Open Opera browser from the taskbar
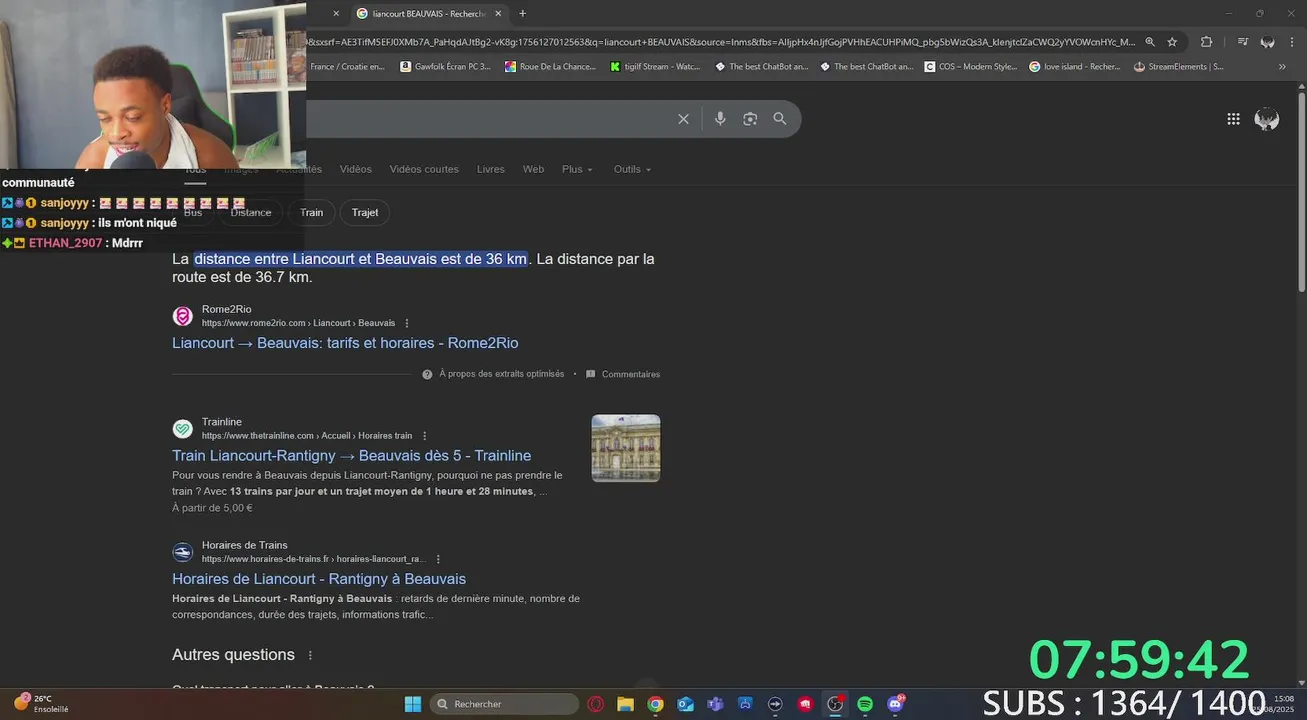Screen dimensions: 1307x720 pos(596,704)
